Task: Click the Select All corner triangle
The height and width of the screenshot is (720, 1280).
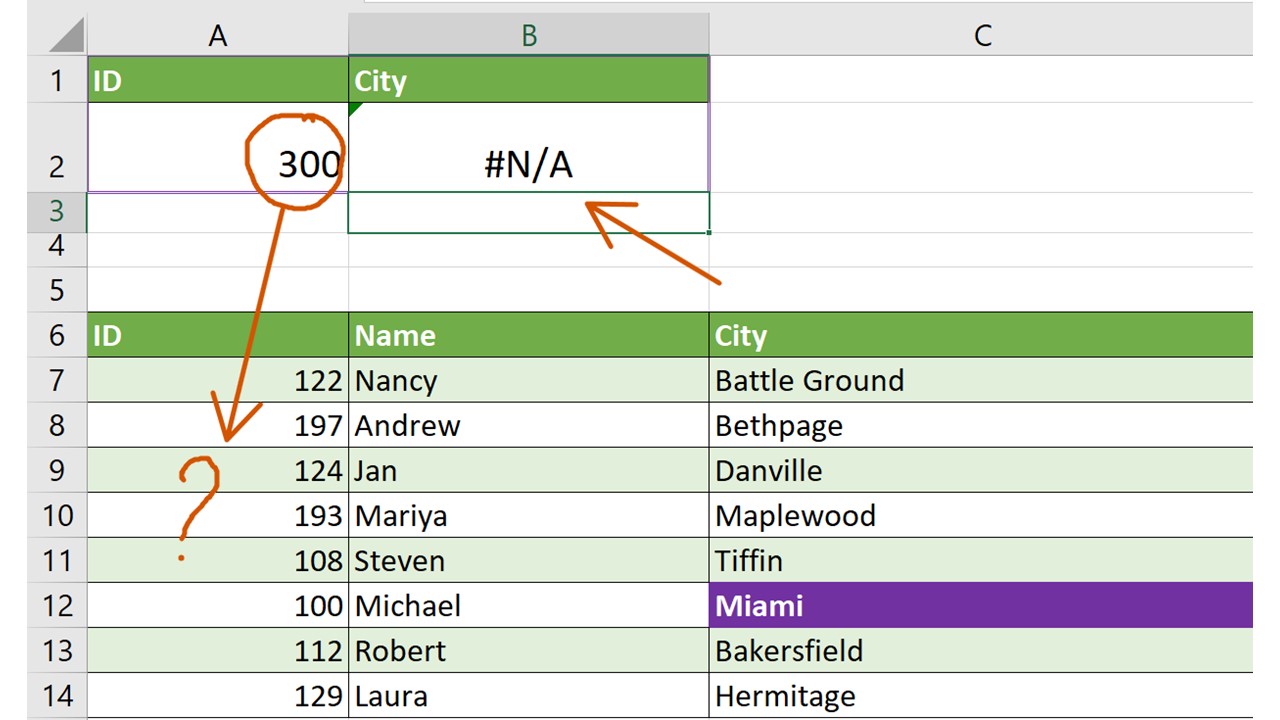Action: (x=66, y=37)
